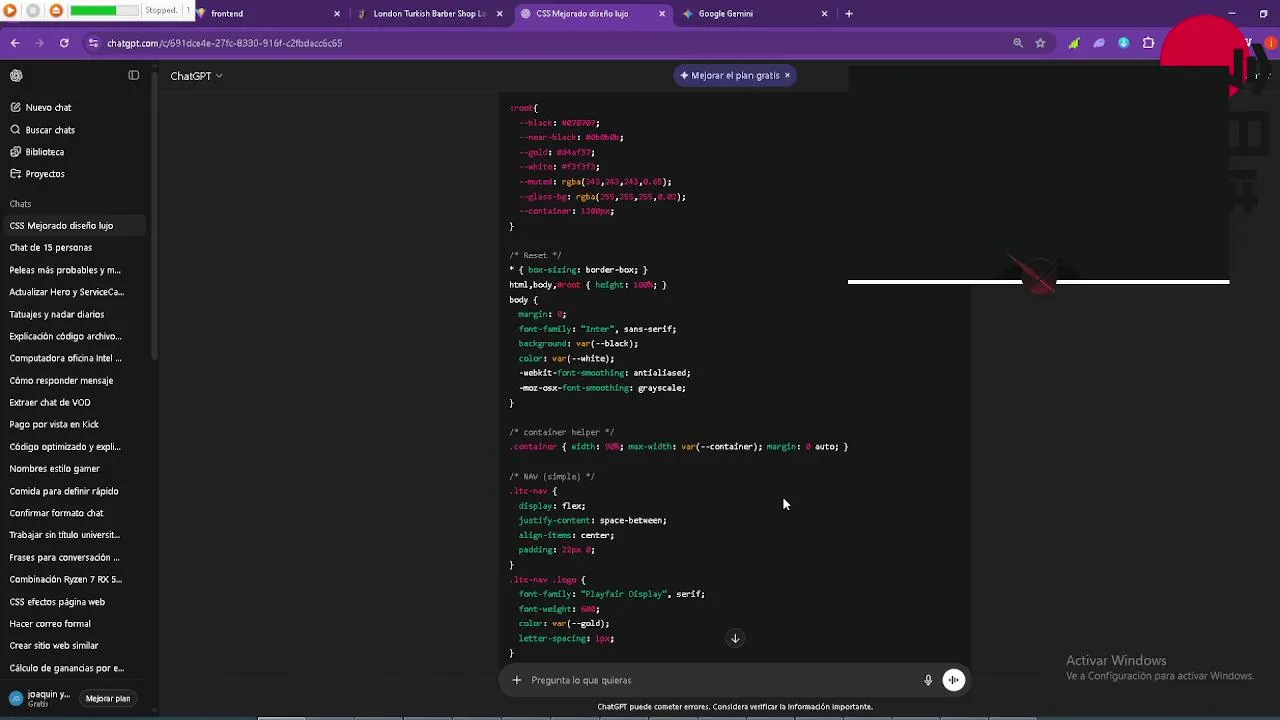Open the attach plus icon in prompt box
The image size is (1280, 720).
click(517, 680)
